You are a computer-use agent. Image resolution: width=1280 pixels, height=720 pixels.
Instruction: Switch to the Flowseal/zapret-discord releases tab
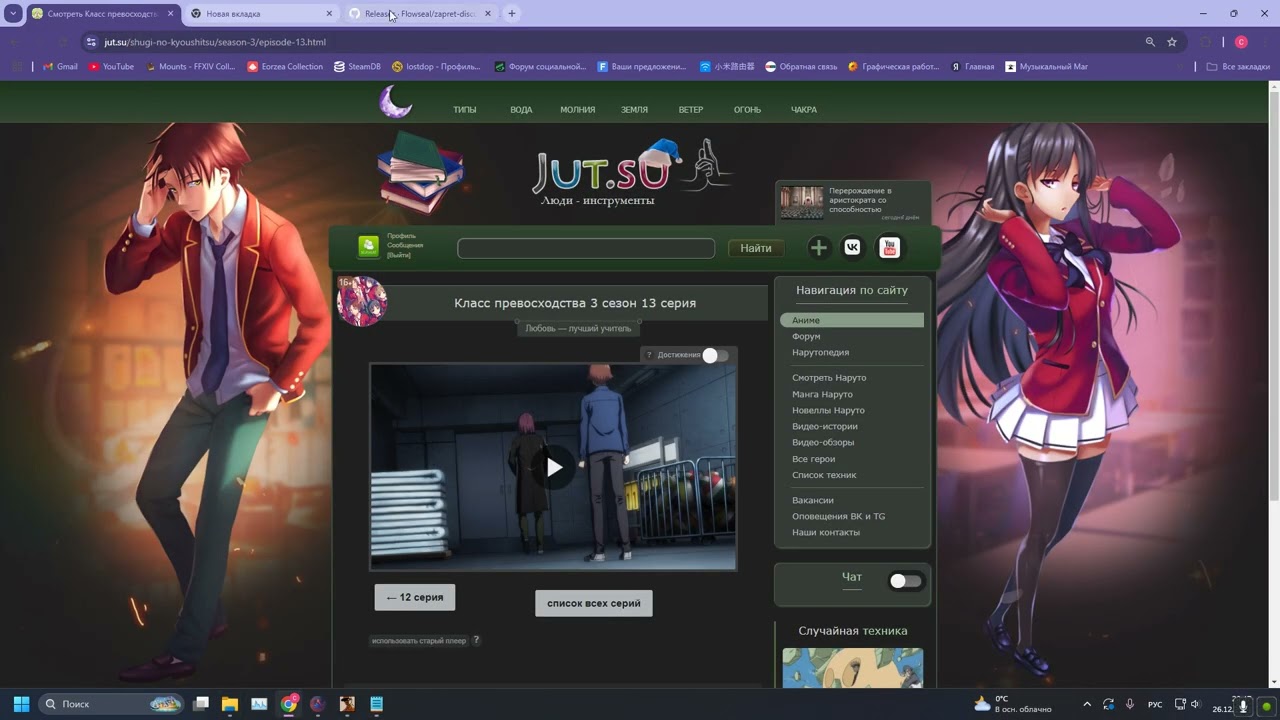point(424,14)
